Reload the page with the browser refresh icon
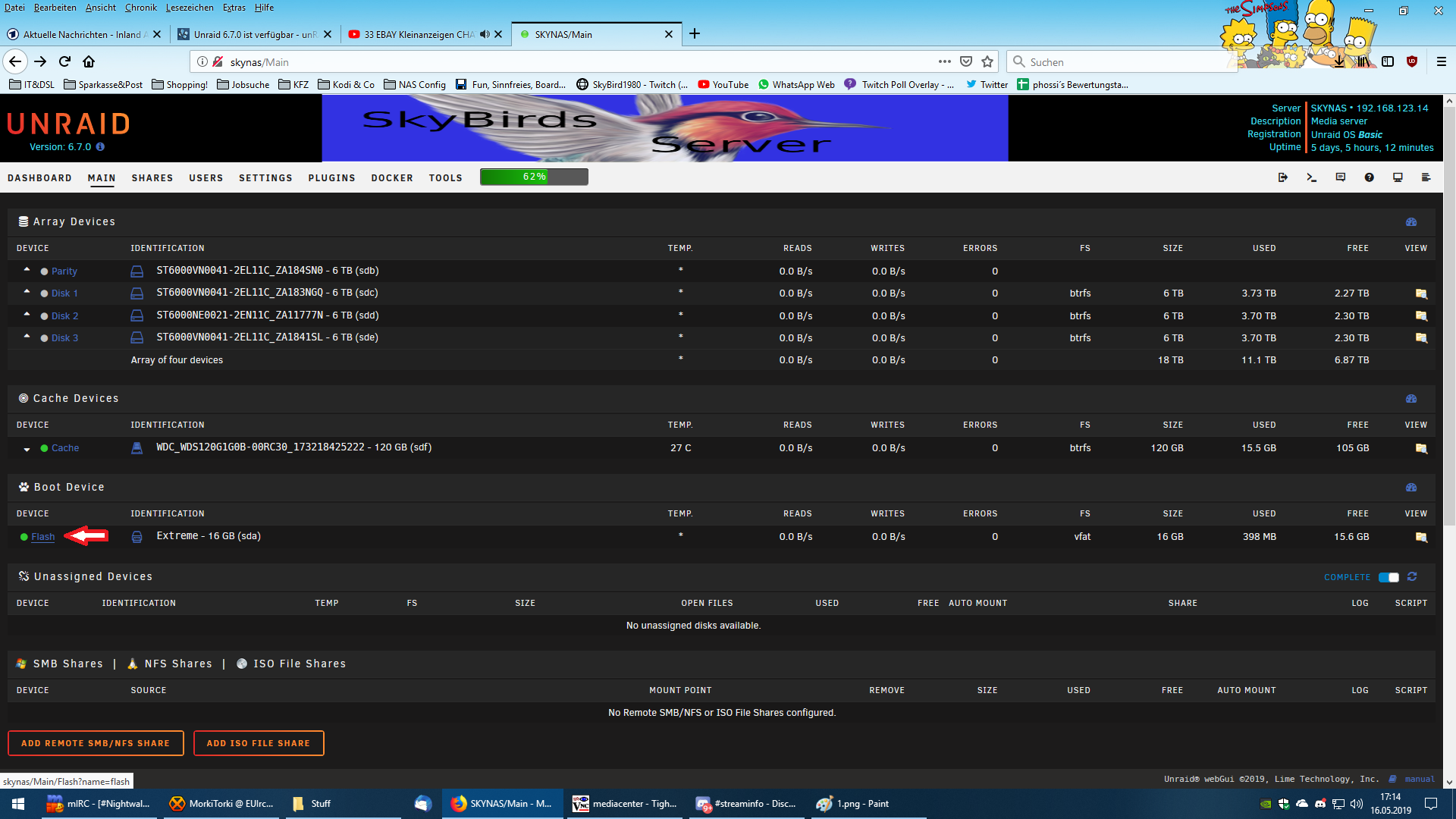 tap(64, 61)
